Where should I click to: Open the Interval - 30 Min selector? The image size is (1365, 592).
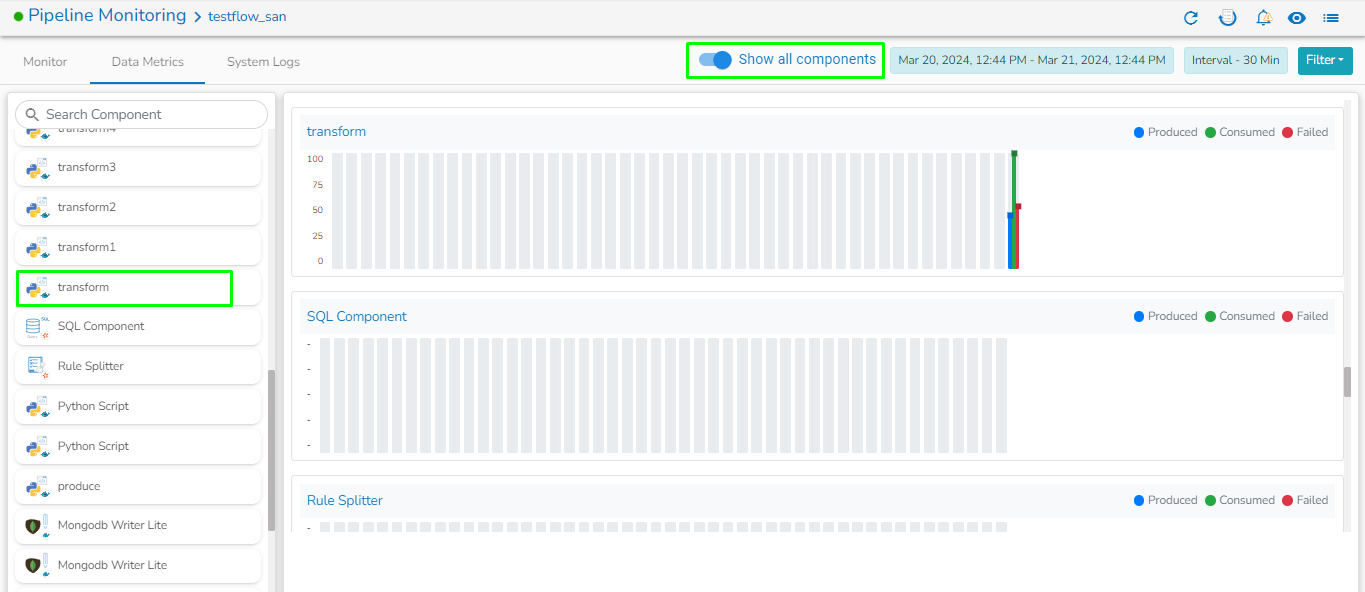coord(1236,60)
